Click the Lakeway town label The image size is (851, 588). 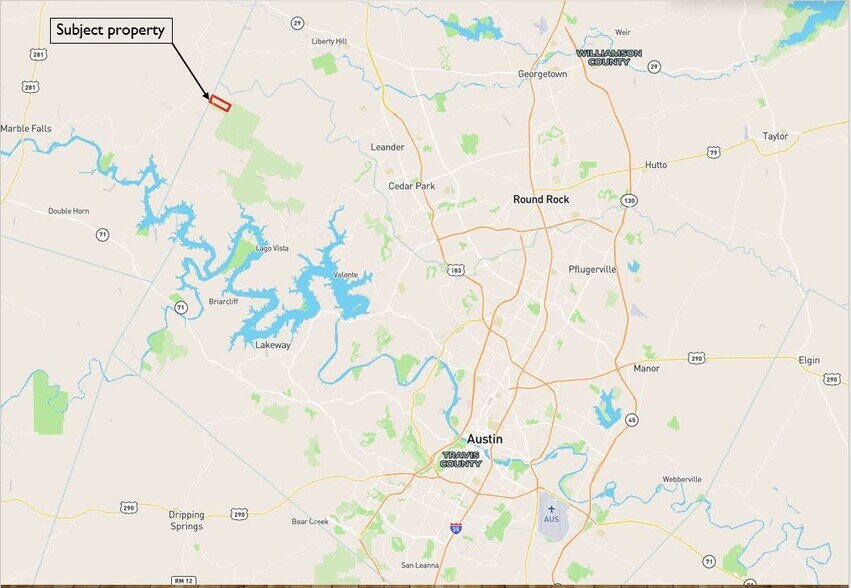pyautogui.click(x=273, y=345)
